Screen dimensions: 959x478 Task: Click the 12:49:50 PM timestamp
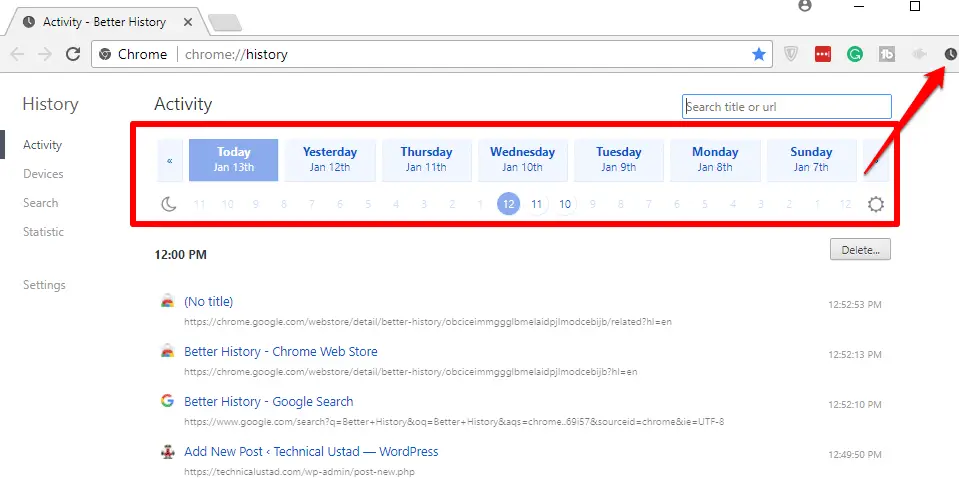click(855, 454)
